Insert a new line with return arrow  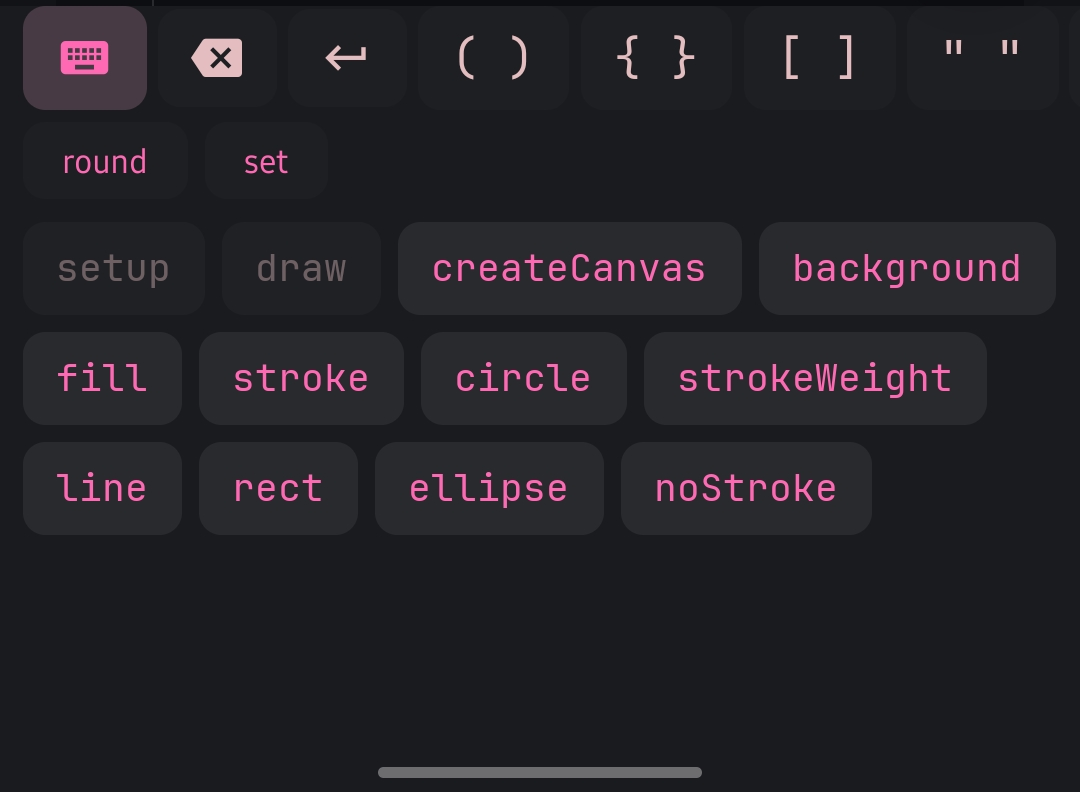pos(346,58)
